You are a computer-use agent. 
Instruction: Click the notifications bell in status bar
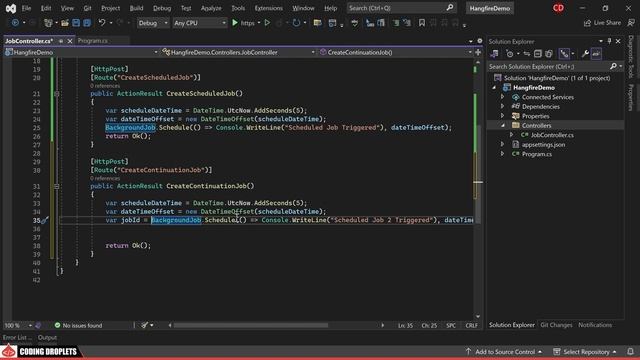point(630,352)
